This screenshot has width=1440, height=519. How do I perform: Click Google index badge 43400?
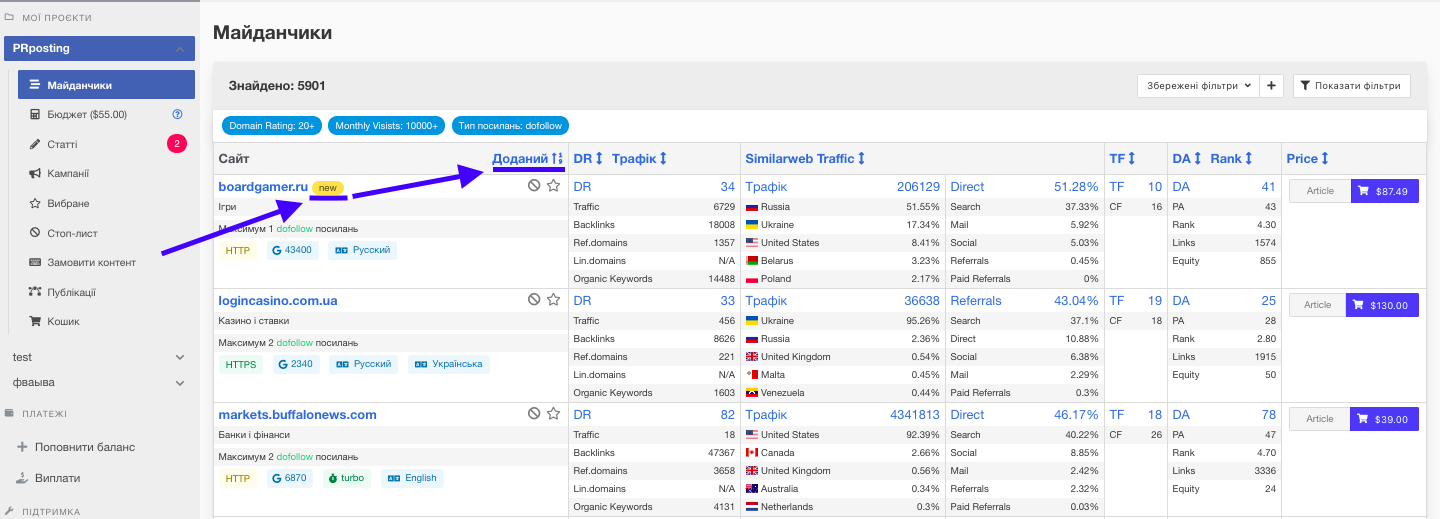293,250
